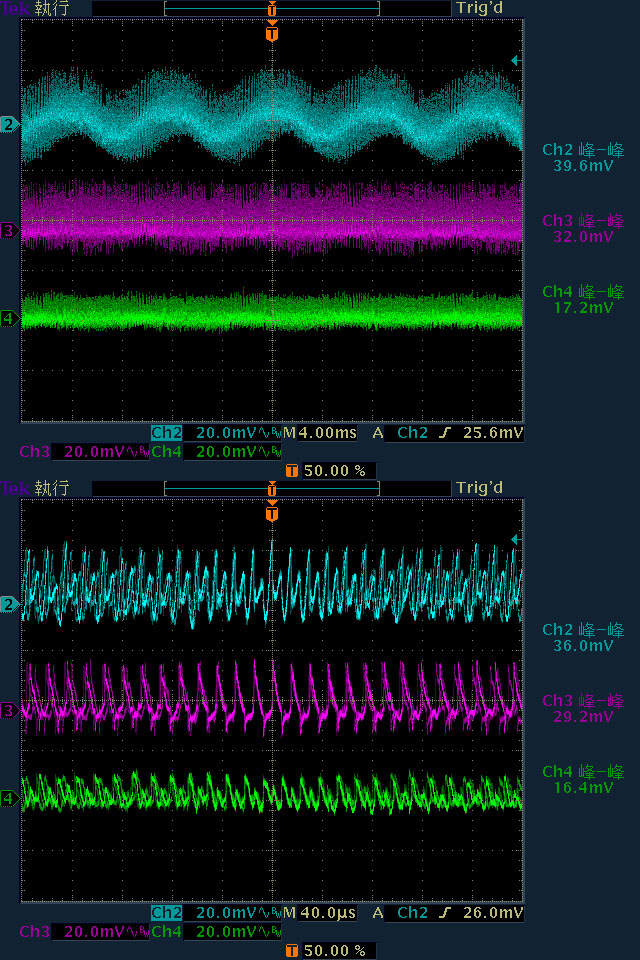640x960 pixels.
Task: Click the Ch3 ground marker in bottom capture
Action: (x=9, y=711)
